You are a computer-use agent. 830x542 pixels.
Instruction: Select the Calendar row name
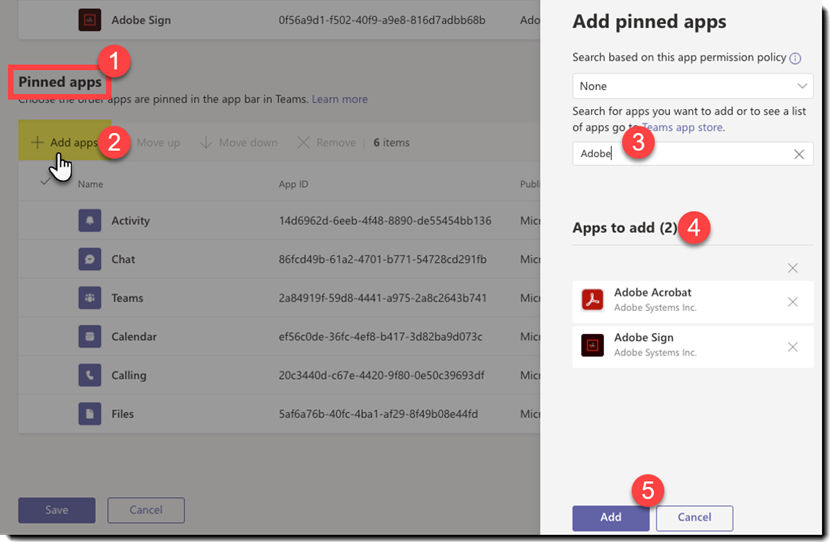[x=134, y=336]
